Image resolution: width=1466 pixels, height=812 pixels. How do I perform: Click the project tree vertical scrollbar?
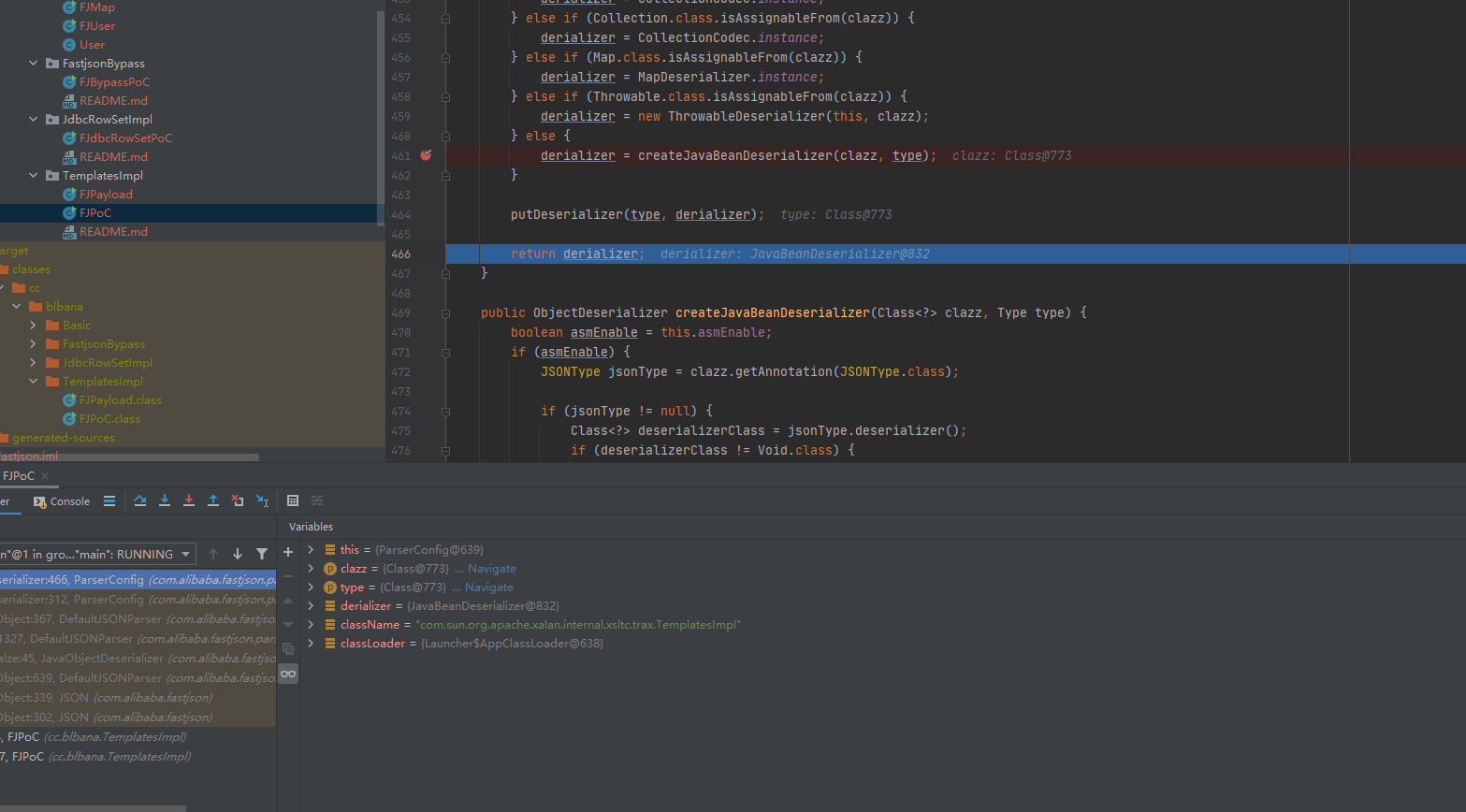tap(380, 117)
